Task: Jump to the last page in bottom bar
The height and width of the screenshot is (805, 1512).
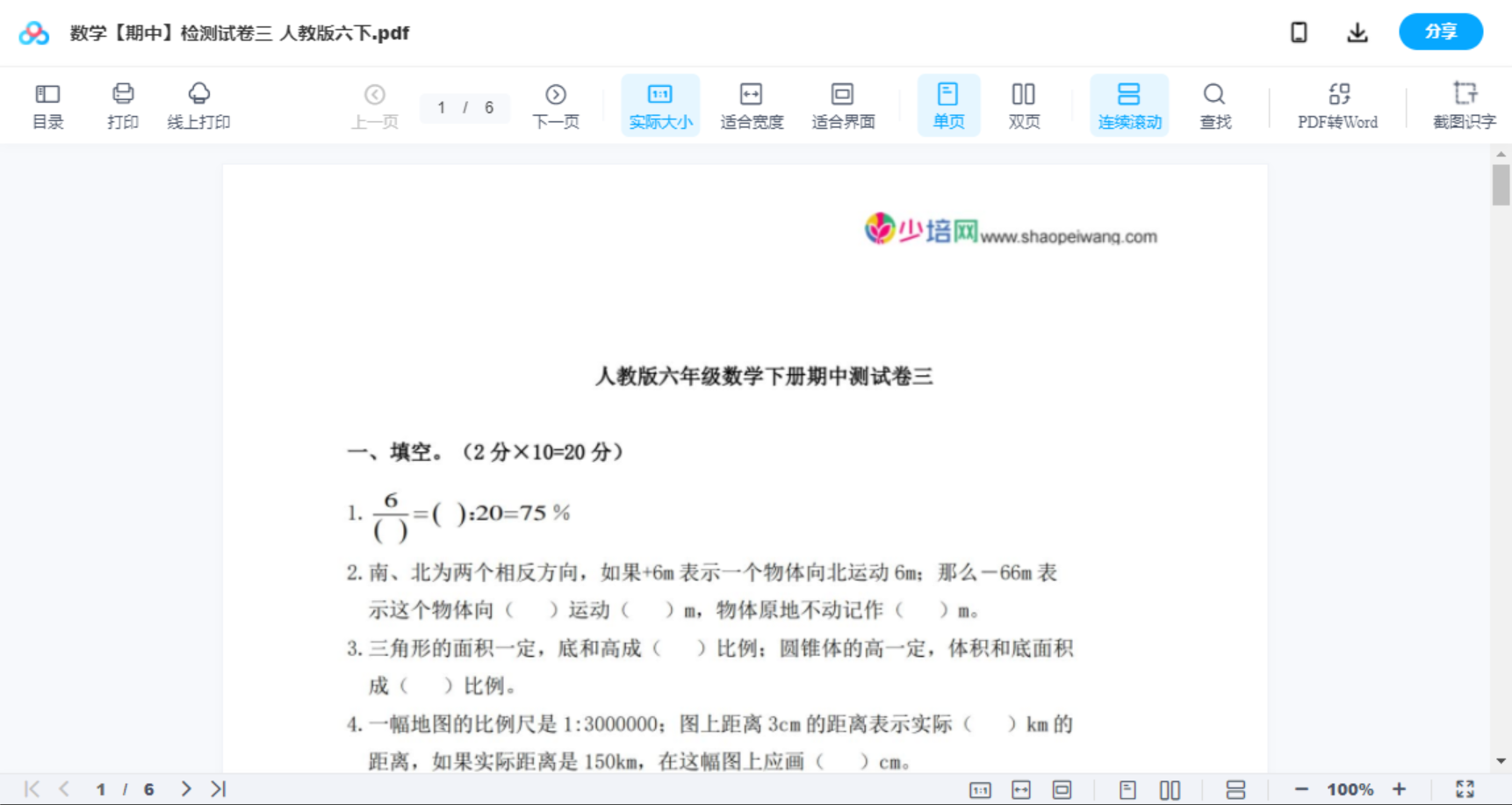Action: click(217, 788)
